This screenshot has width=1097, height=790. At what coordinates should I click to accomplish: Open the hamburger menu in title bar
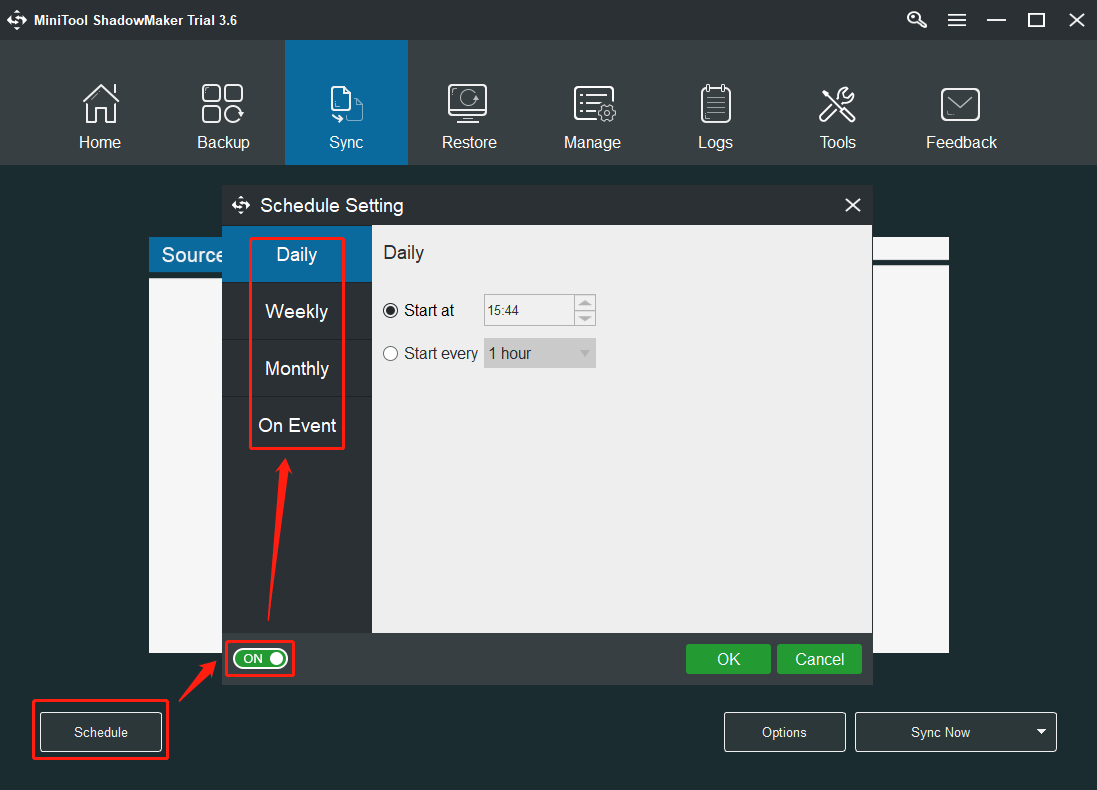(957, 20)
